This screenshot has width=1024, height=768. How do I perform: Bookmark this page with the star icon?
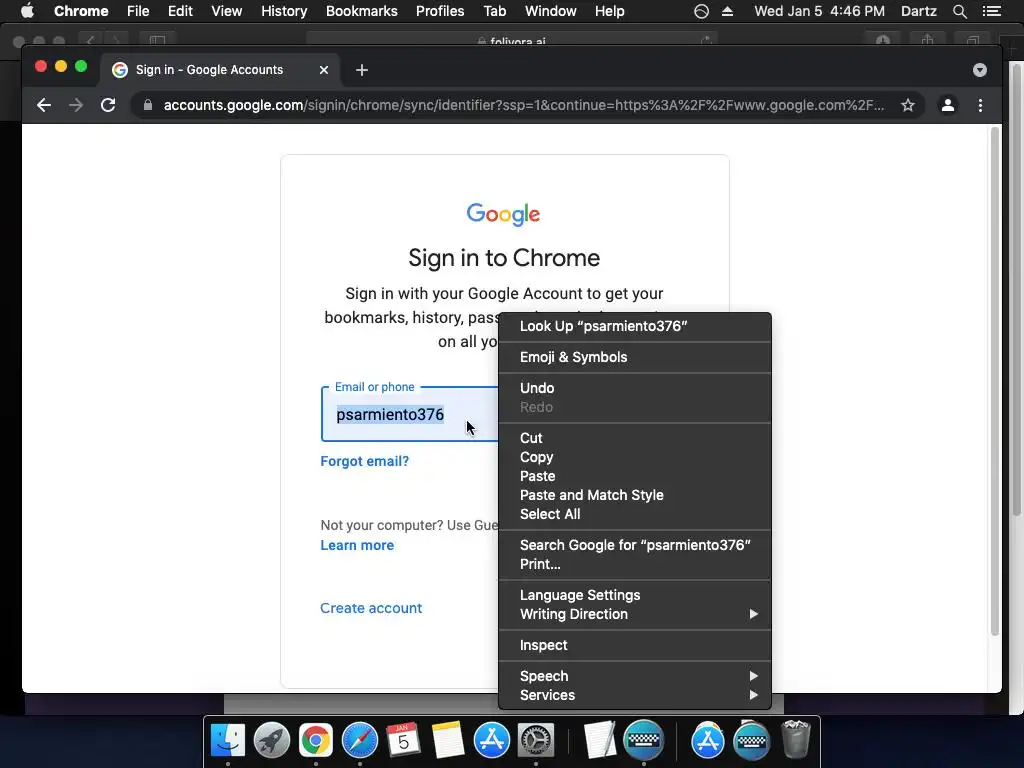(x=908, y=105)
